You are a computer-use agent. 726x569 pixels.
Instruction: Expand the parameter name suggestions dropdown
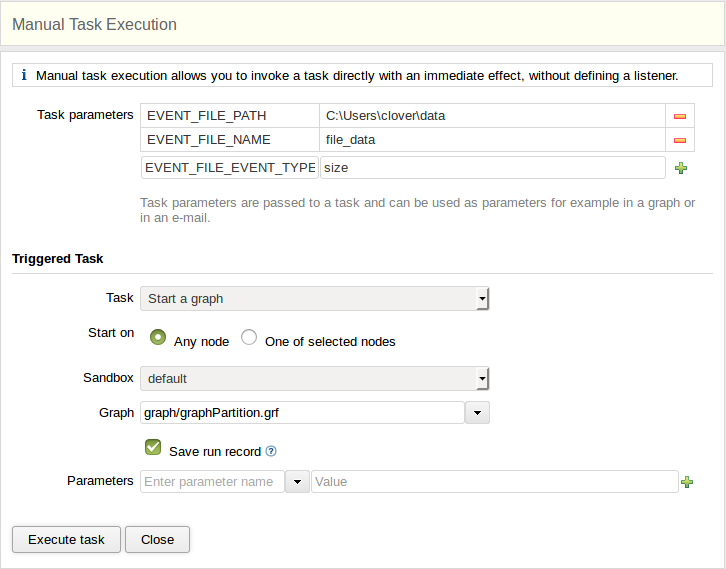[297, 482]
